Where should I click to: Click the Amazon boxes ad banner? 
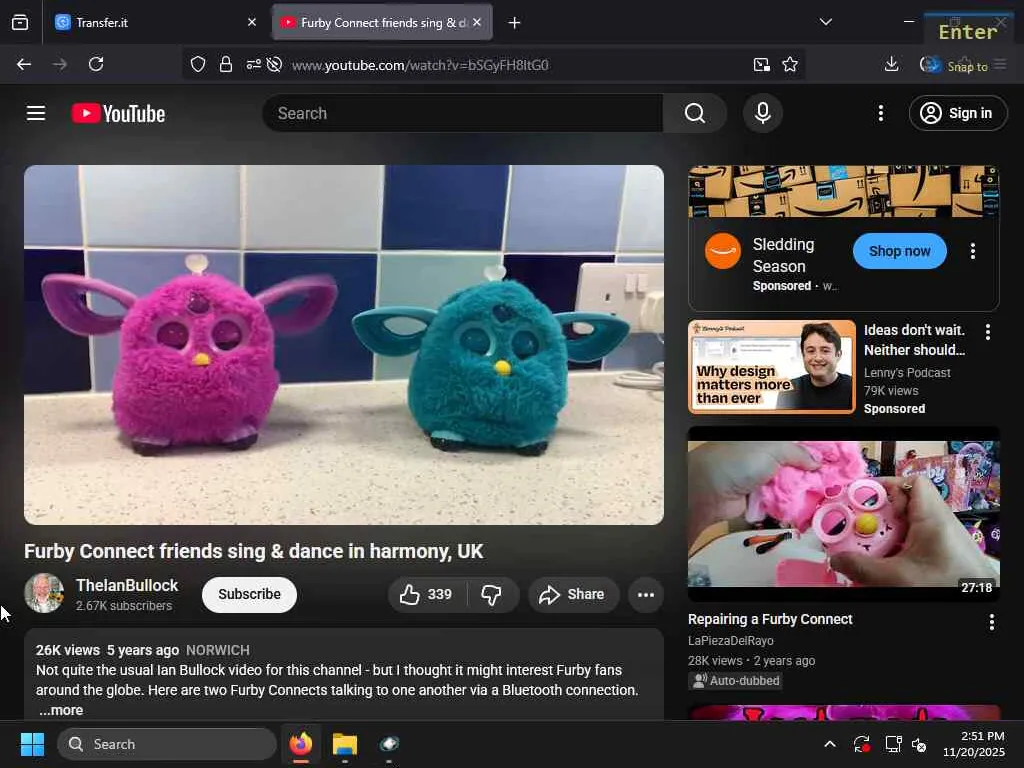click(844, 191)
